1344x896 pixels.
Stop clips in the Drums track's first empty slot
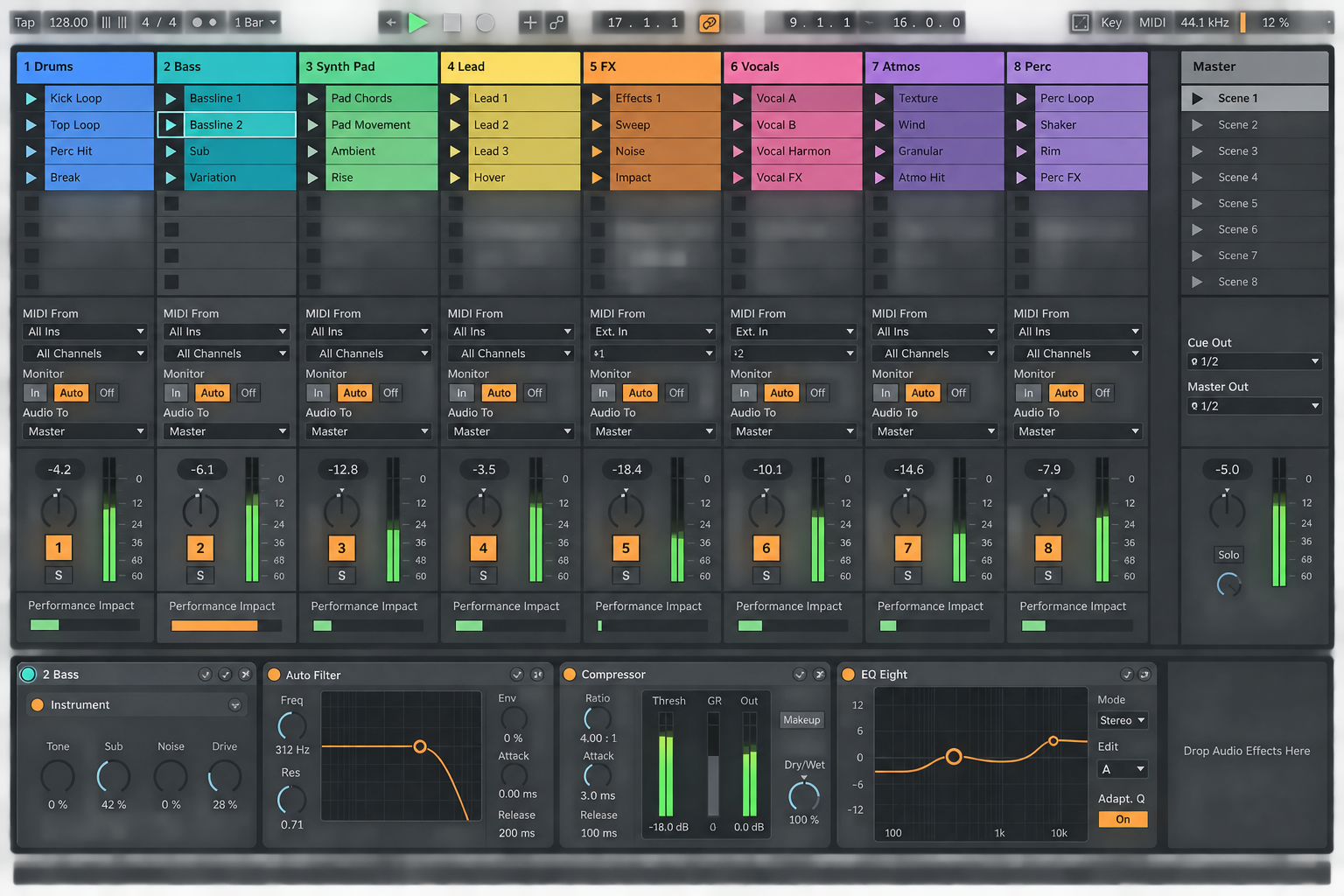coord(31,204)
